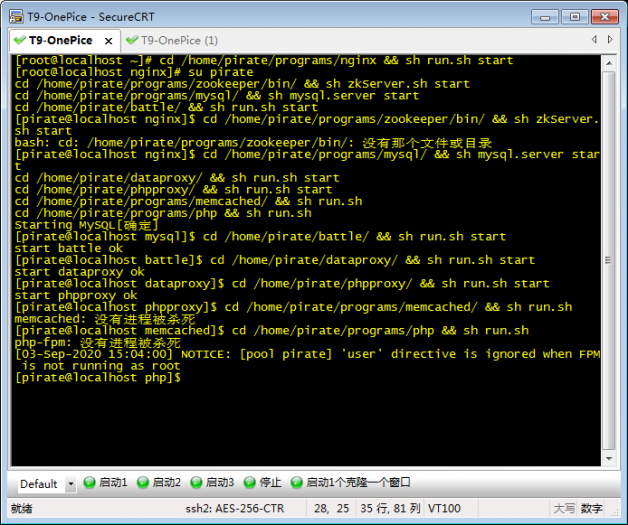Click the ssh2: AES-256-CTR status entry
Screen dimensions: 628x525
coord(235,509)
